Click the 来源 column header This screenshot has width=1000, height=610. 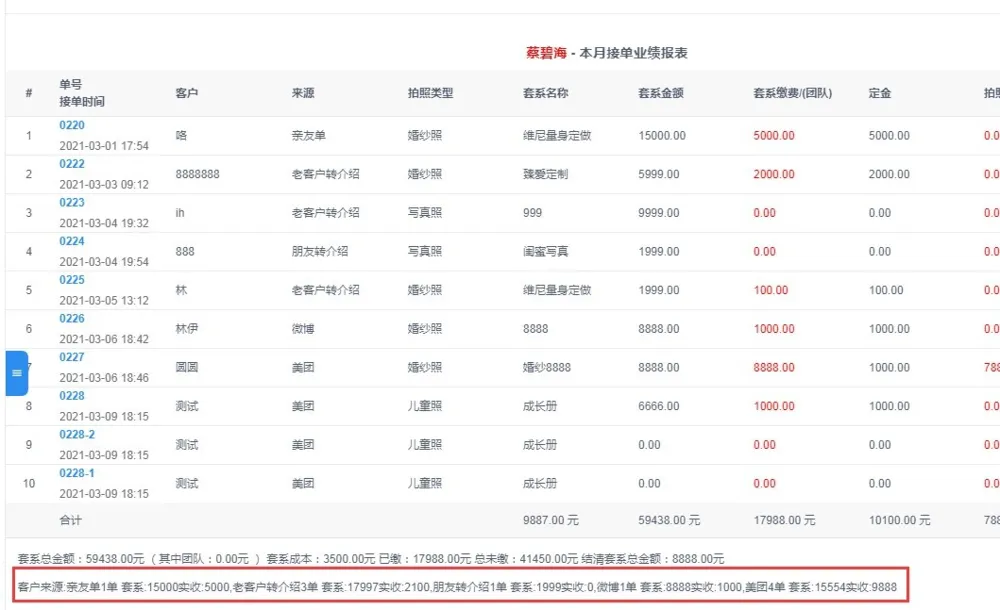click(303, 93)
